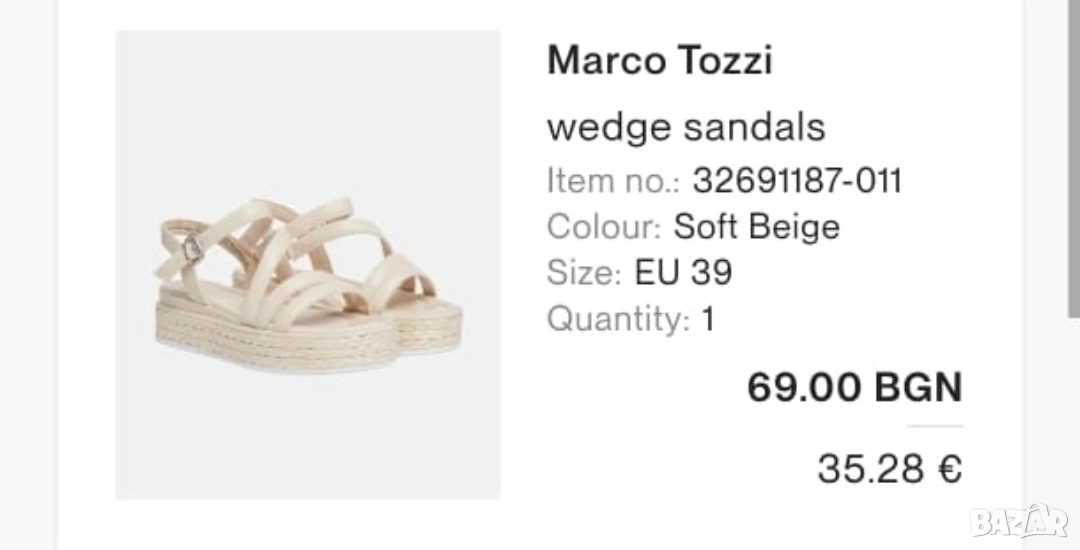Viewport: 1080px width, 550px height.
Task: Select the Soft Beige colour value
Action: (756, 227)
